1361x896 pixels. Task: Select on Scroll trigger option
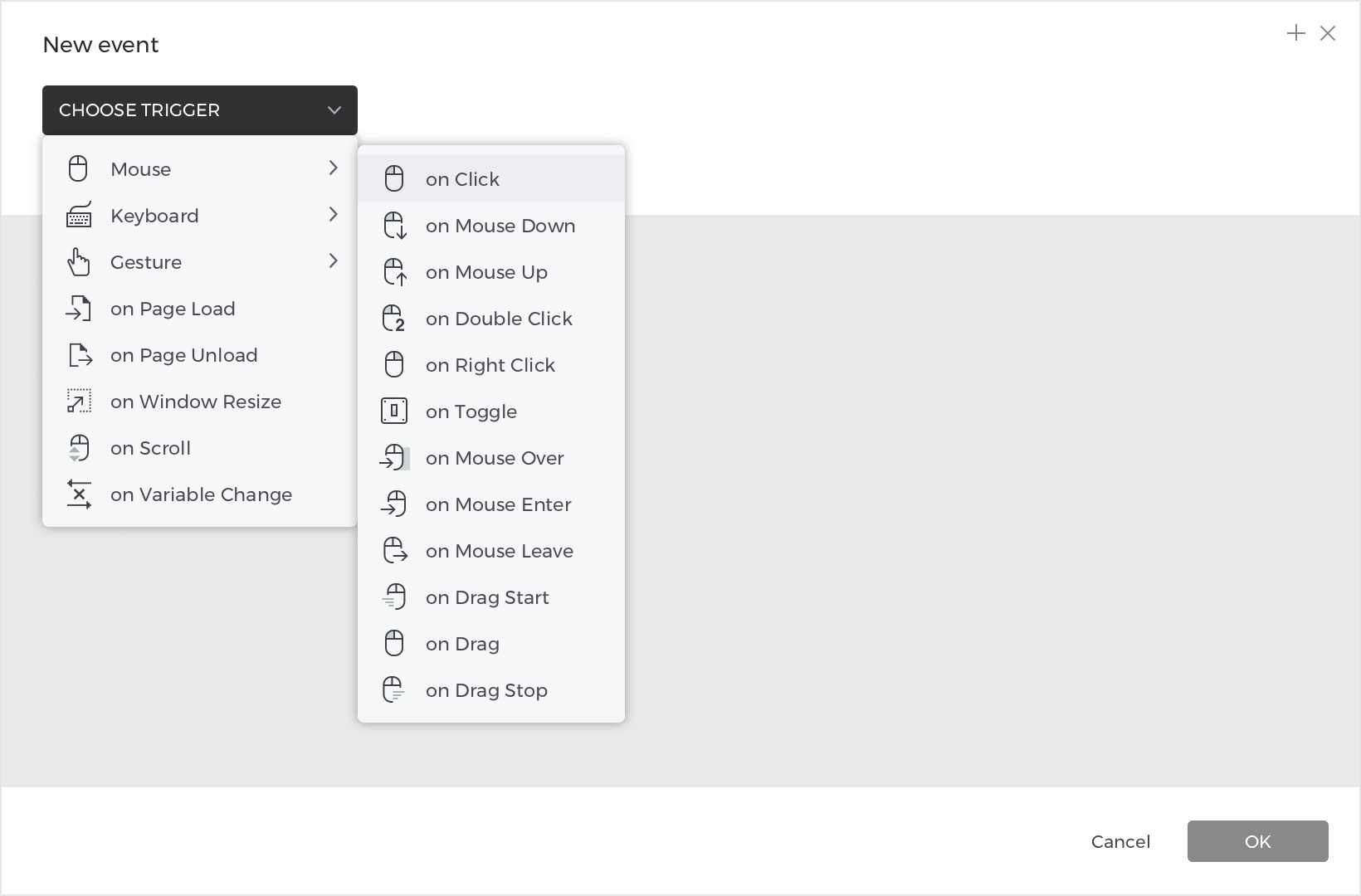click(x=150, y=448)
